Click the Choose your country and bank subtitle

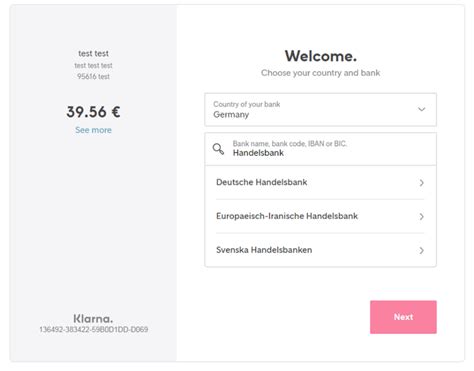320,73
